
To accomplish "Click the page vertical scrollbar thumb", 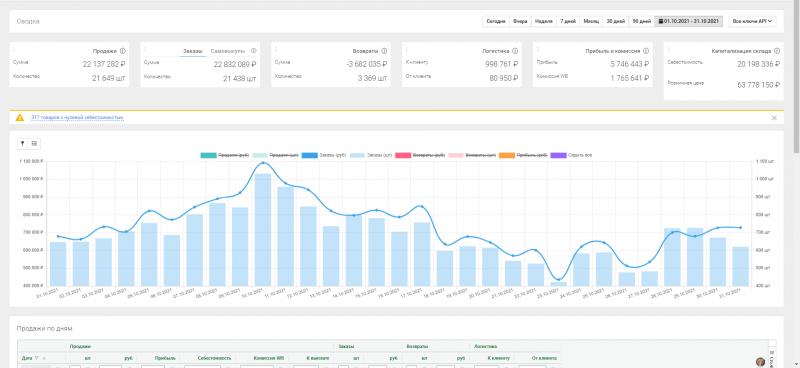I will pos(796,77).
